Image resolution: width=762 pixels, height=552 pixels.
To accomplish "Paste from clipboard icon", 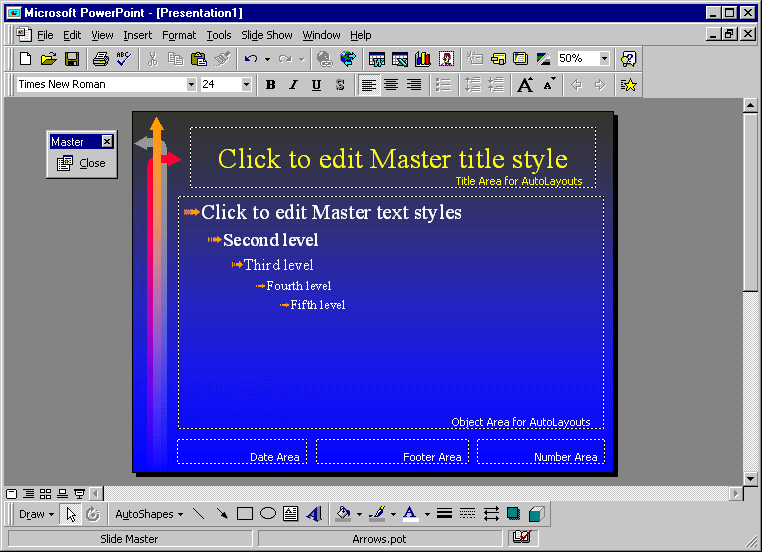I will click(x=199, y=59).
